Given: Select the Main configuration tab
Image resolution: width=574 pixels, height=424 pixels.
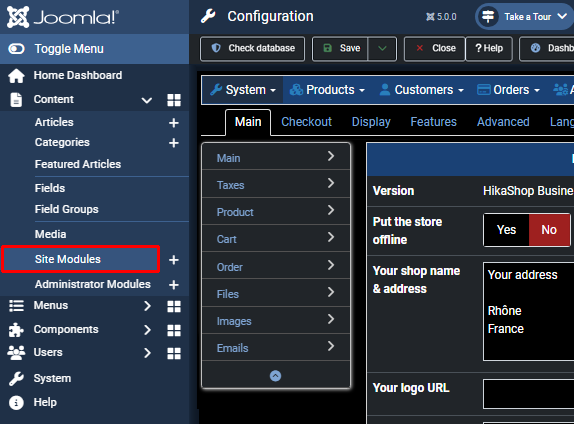Looking at the screenshot, I should 248,122.
